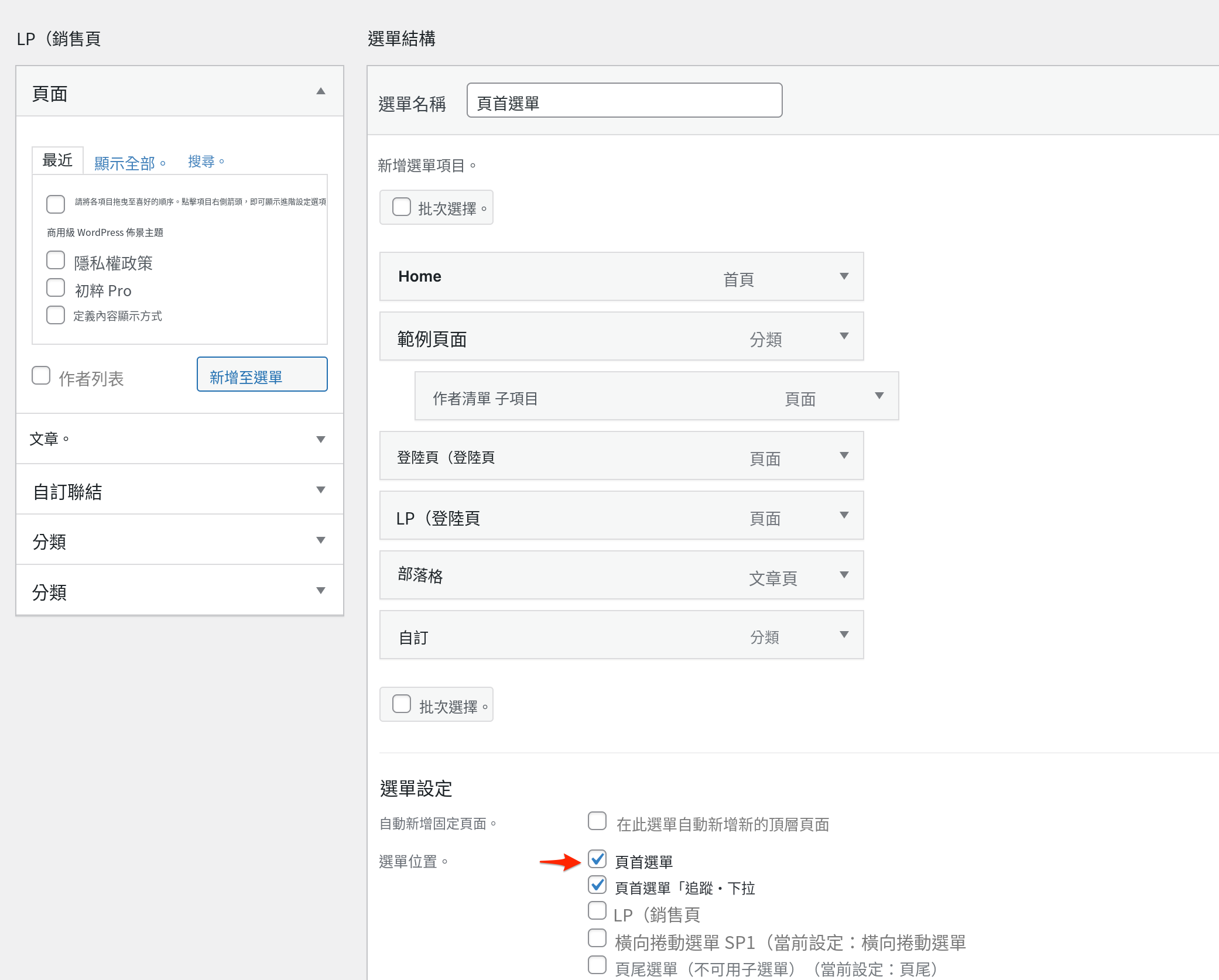Viewport: 1219px width, 980px height.
Task: Click the LP（登陸頁 item label
Action: [x=439, y=518]
